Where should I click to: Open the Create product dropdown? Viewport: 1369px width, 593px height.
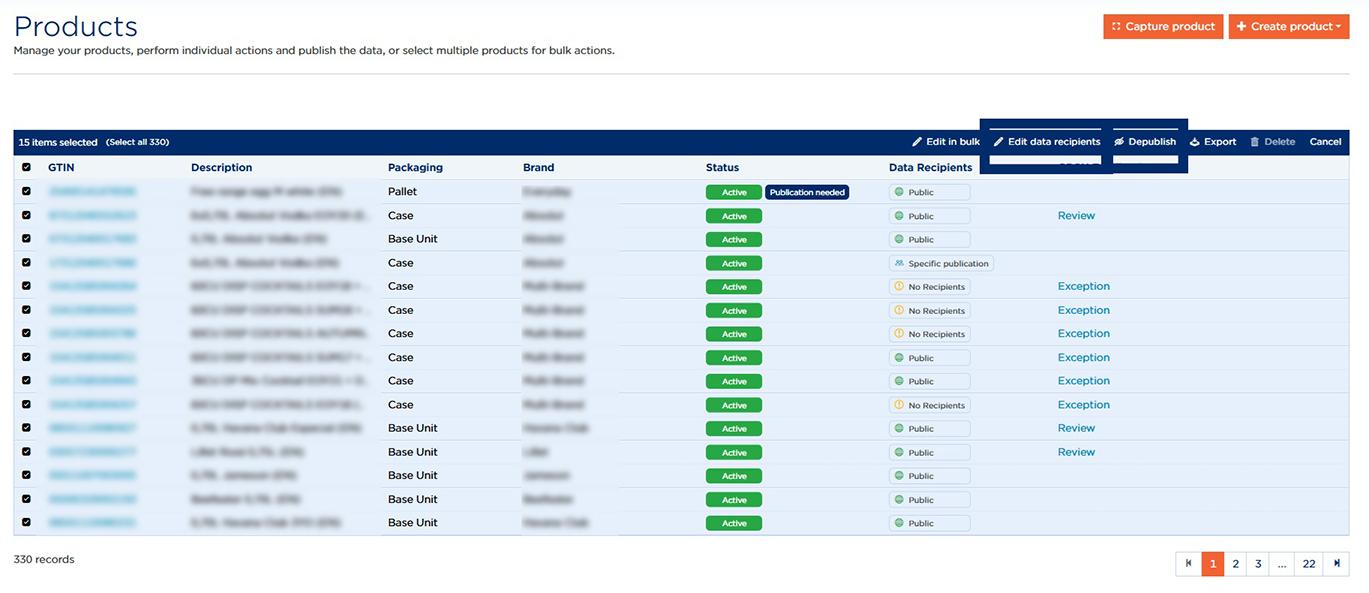click(1289, 27)
